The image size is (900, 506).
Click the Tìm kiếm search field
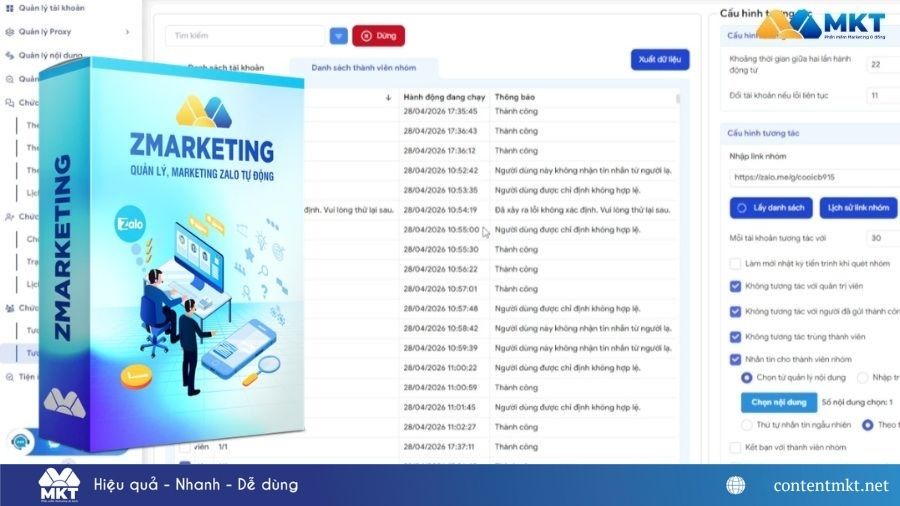(246, 36)
